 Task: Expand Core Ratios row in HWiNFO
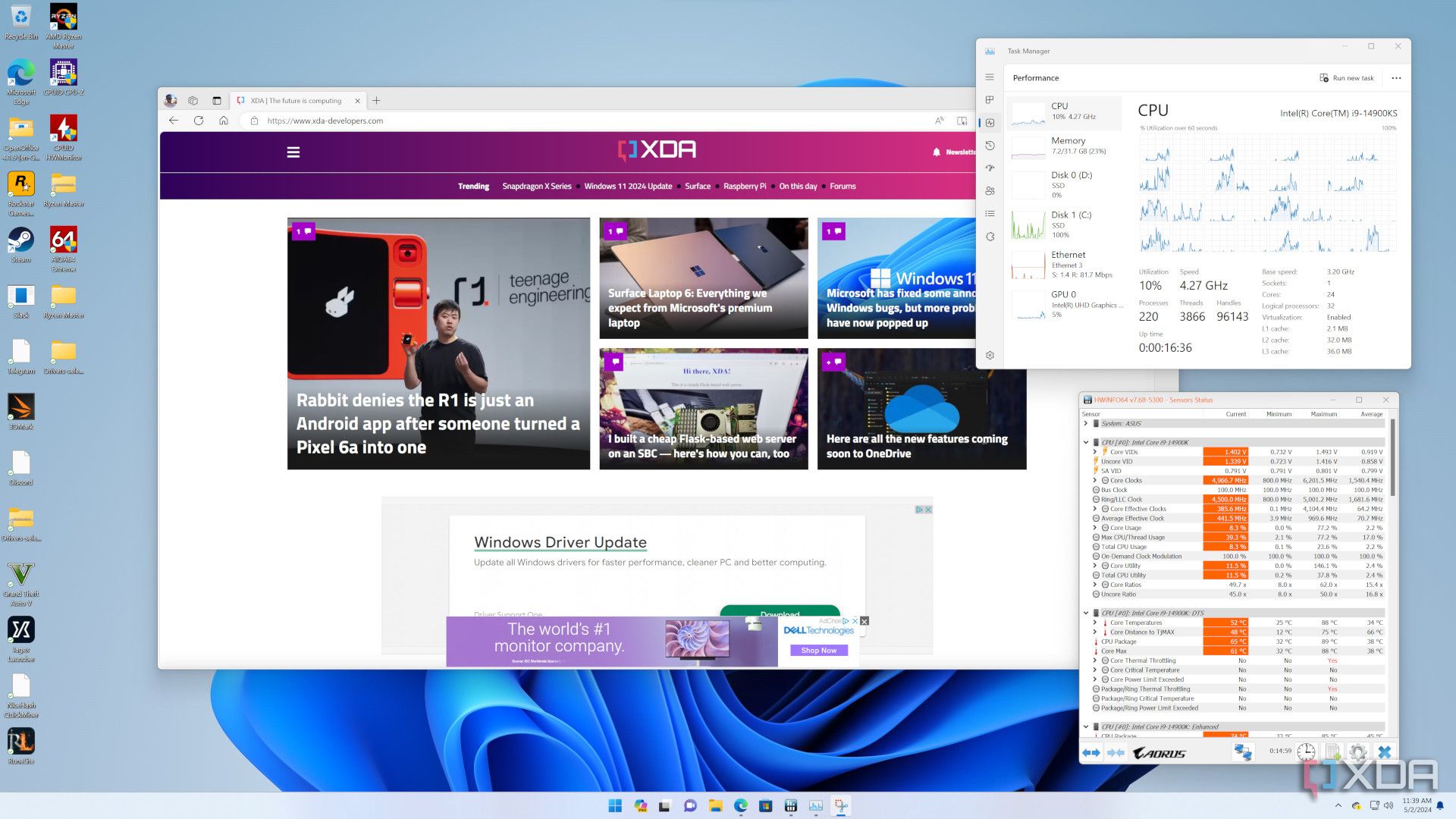coord(1095,585)
